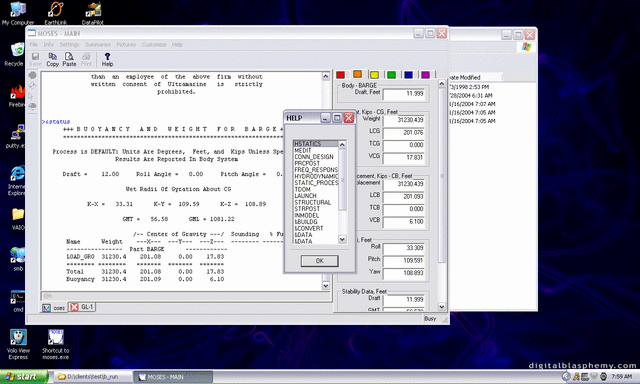This screenshot has width=640, height=384.
Task: Click the HELP list scroll-up arrow
Action: pos(342,144)
